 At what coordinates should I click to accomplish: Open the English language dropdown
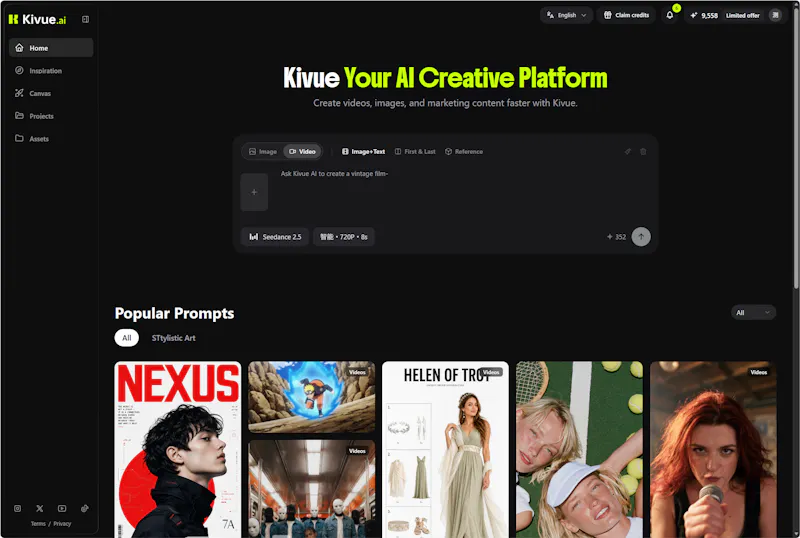pos(566,15)
